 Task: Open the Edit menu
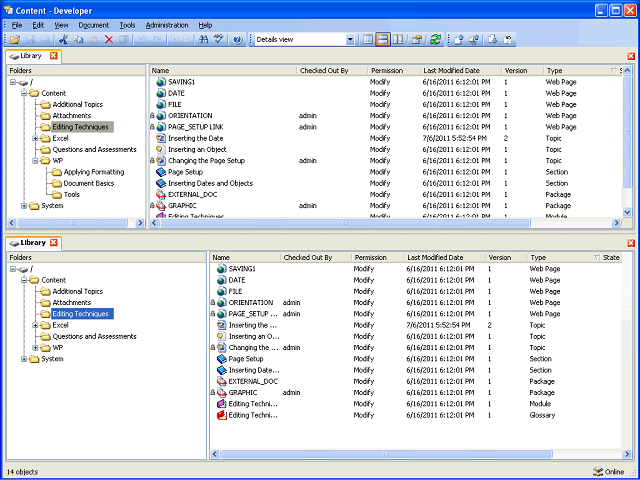pos(38,25)
